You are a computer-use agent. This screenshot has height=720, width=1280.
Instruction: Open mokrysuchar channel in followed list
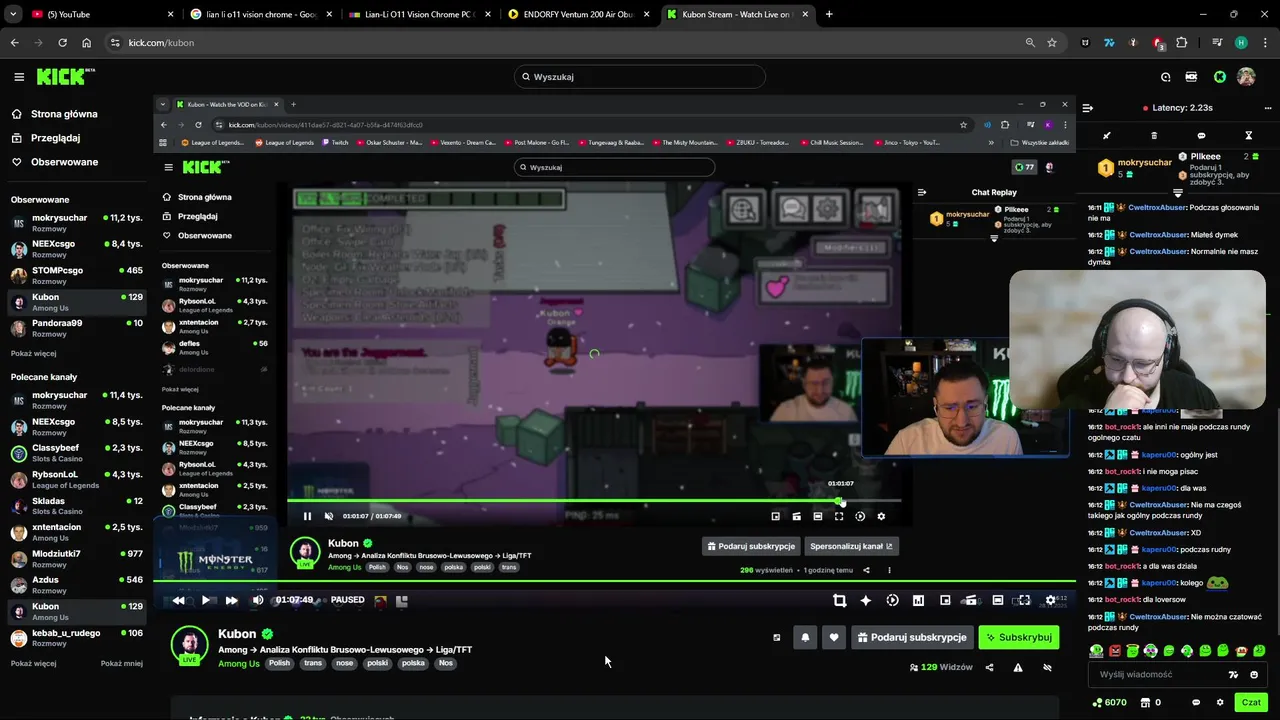click(77, 222)
